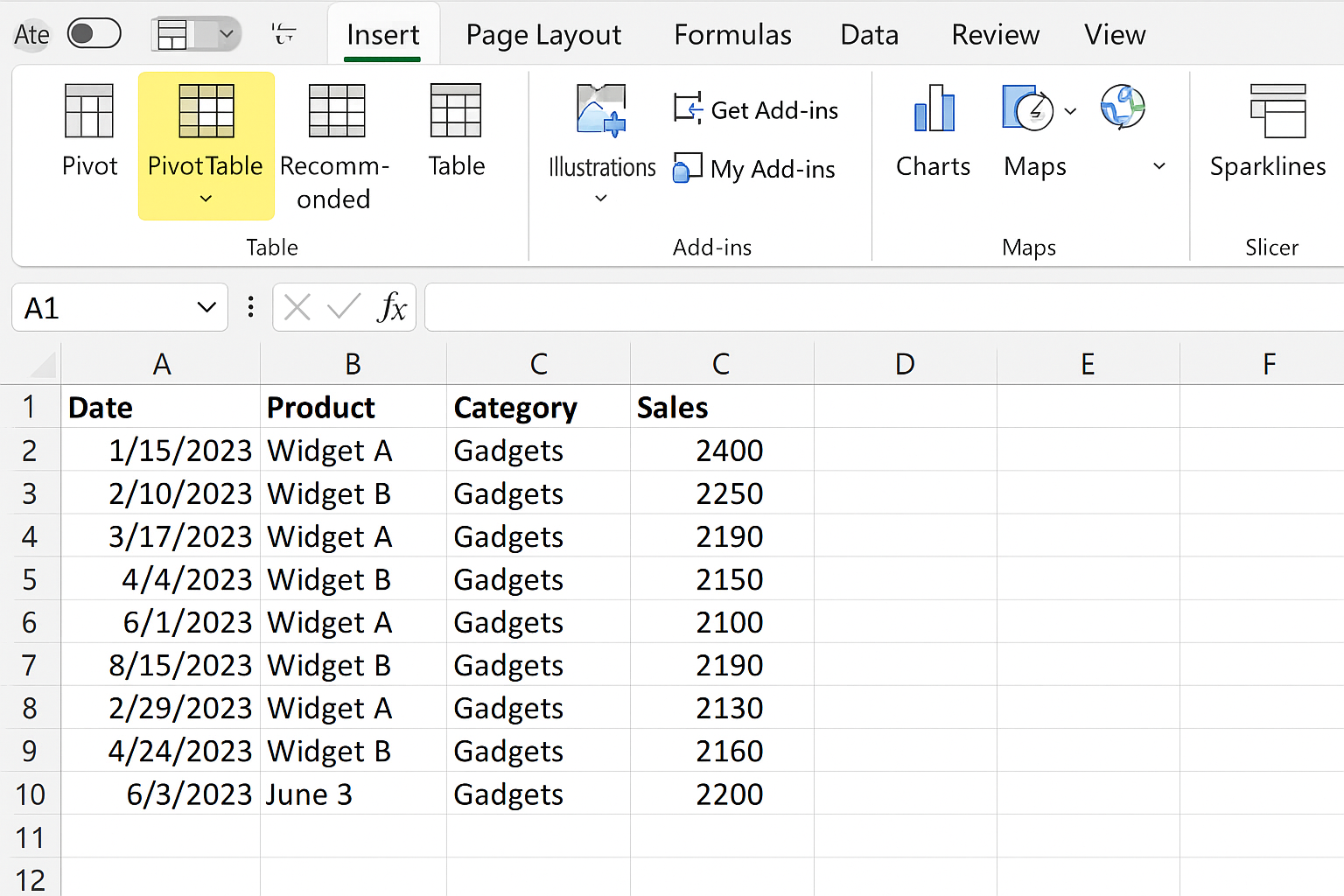Select row 10 header
Screen dimensions: 1344x896
[30, 794]
